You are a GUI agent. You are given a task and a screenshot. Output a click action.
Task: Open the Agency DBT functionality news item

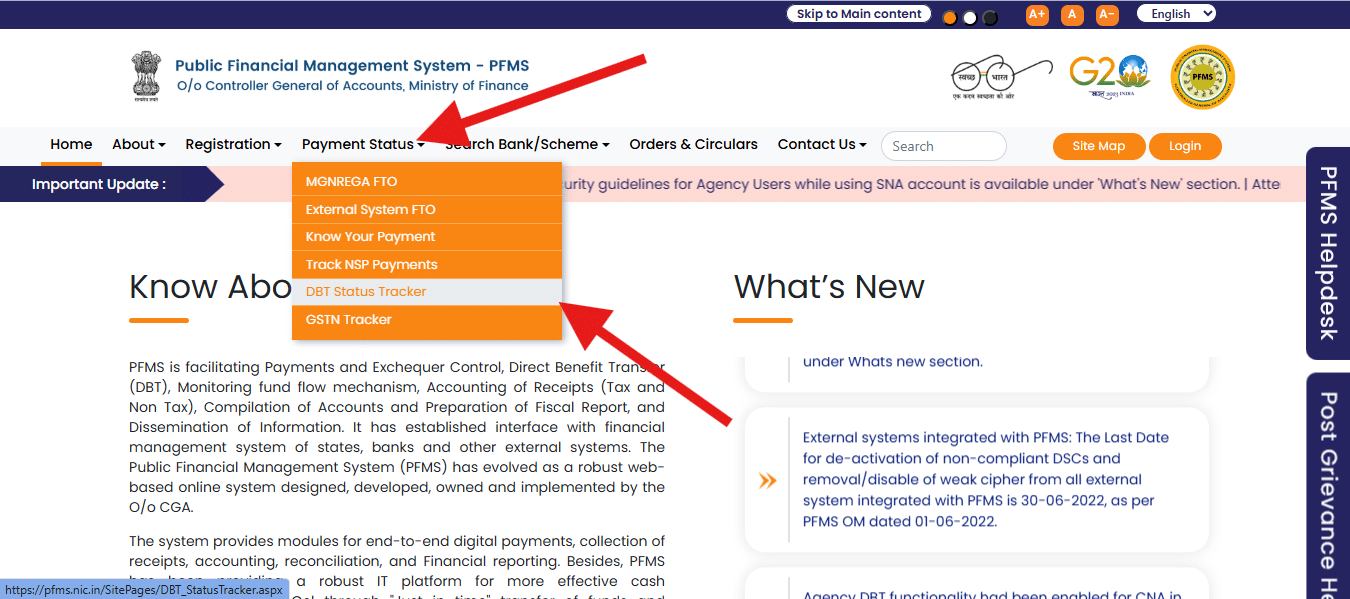coord(992,594)
